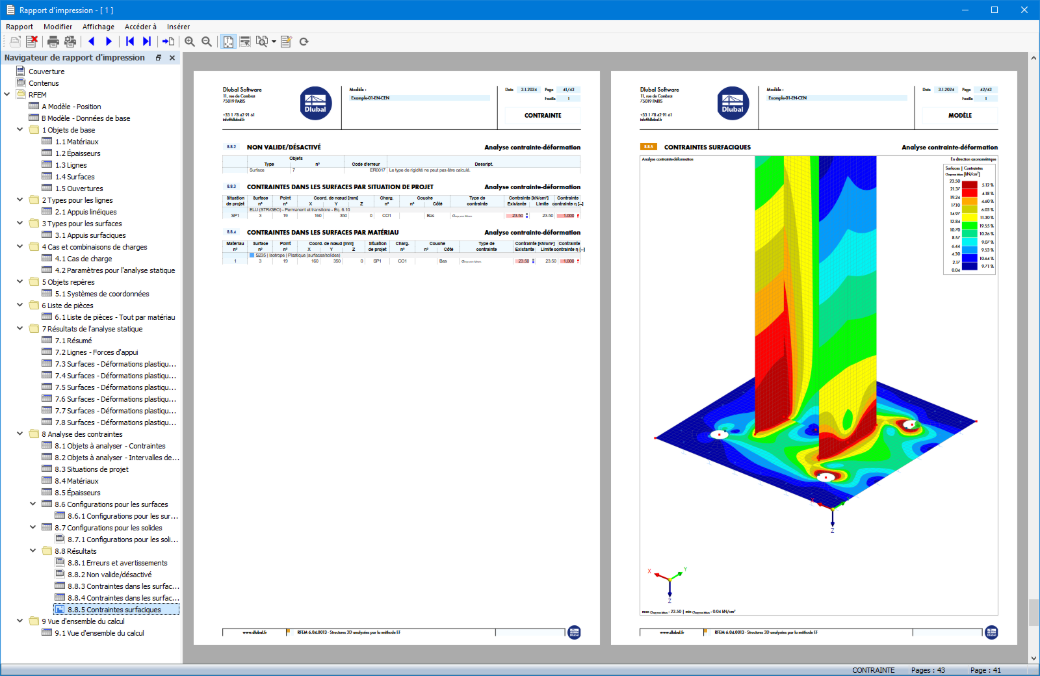Select 8.3 Situations de projet item

pos(92,469)
